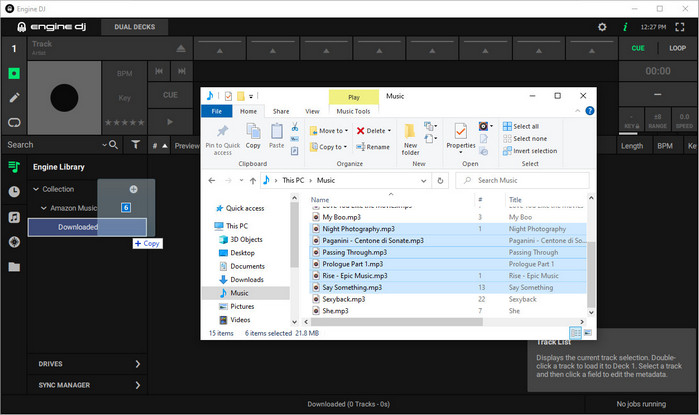
Task: Add new playlist with plus icon
Action: pyautogui.click(x=133, y=189)
